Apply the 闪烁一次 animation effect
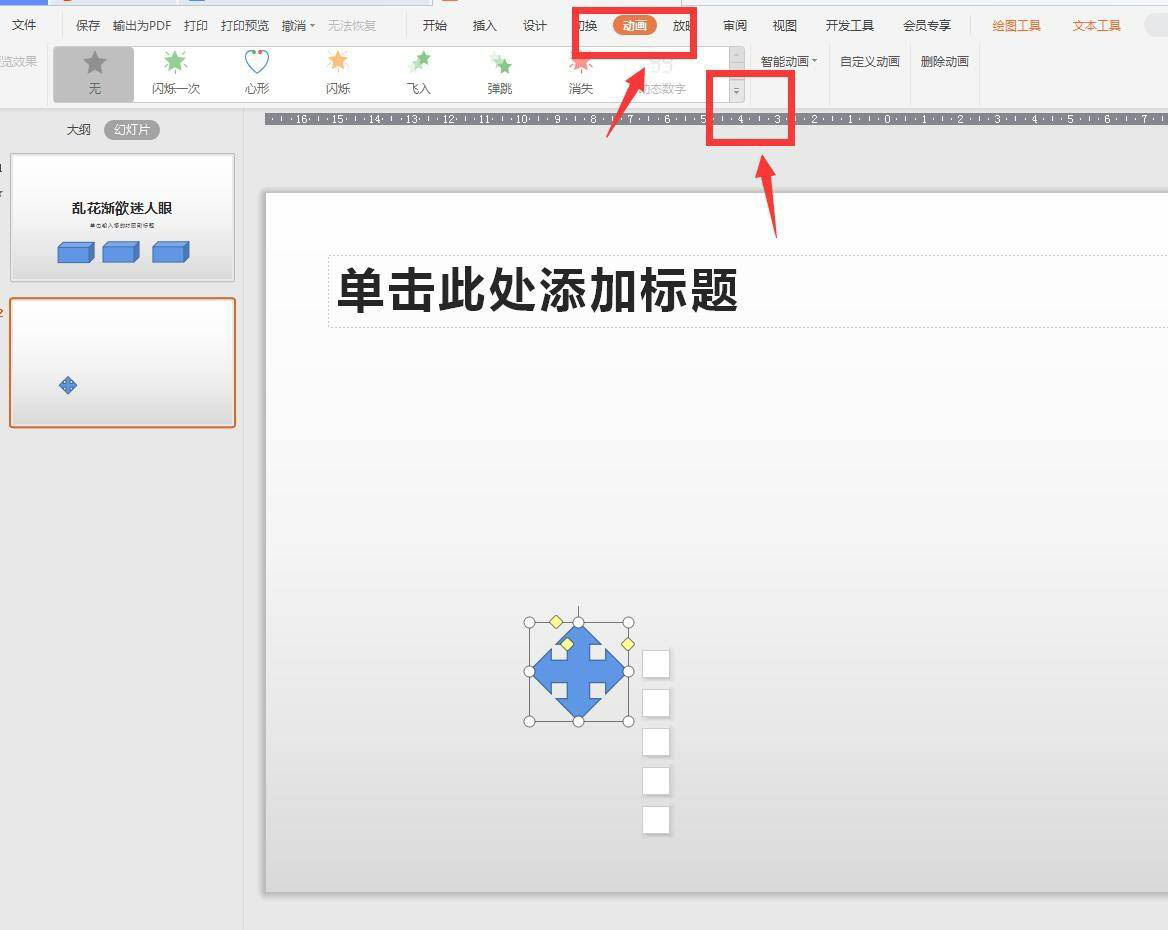This screenshot has height=930, width=1168. click(175, 65)
